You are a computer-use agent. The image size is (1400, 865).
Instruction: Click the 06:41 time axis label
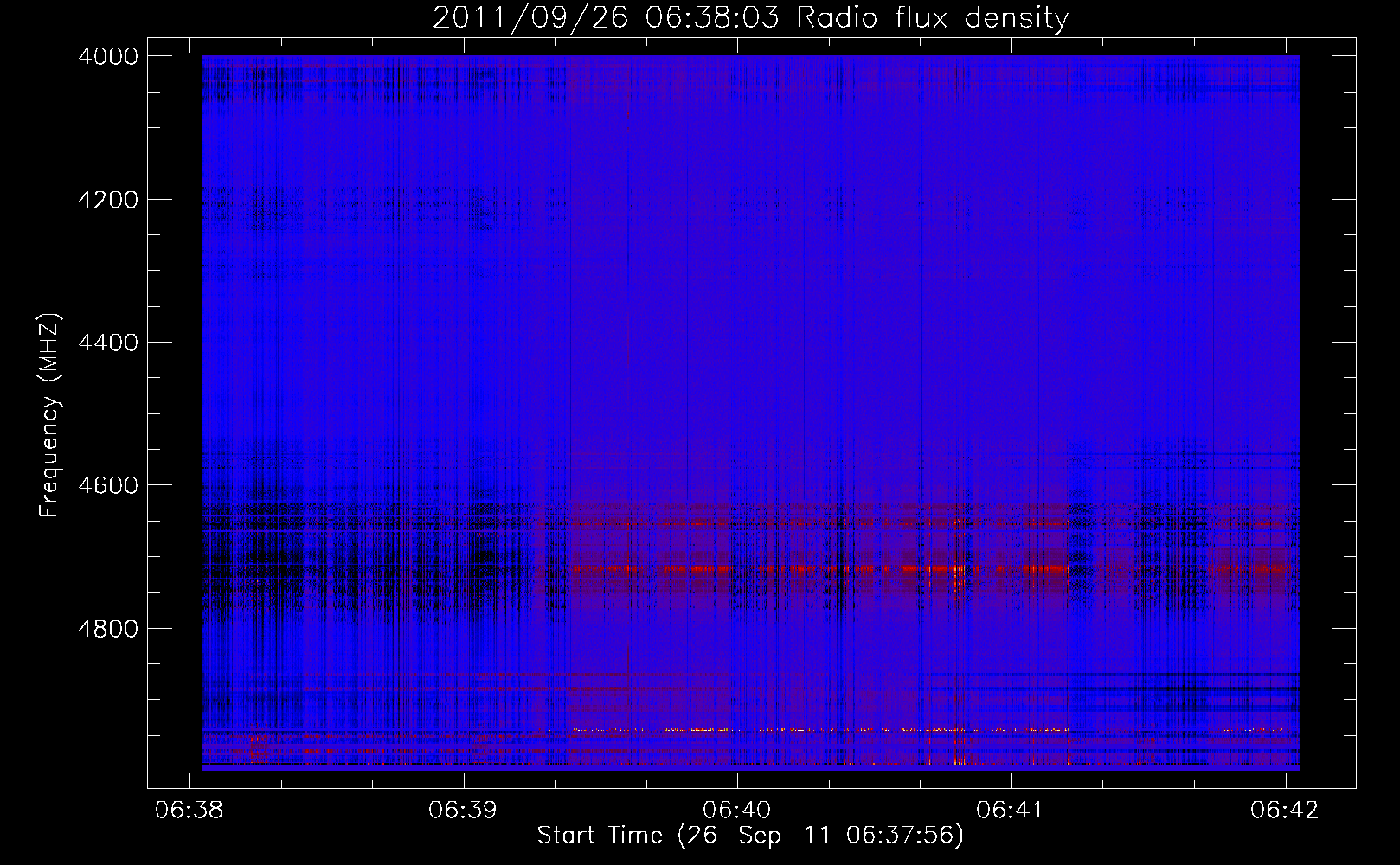pos(1011,810)
